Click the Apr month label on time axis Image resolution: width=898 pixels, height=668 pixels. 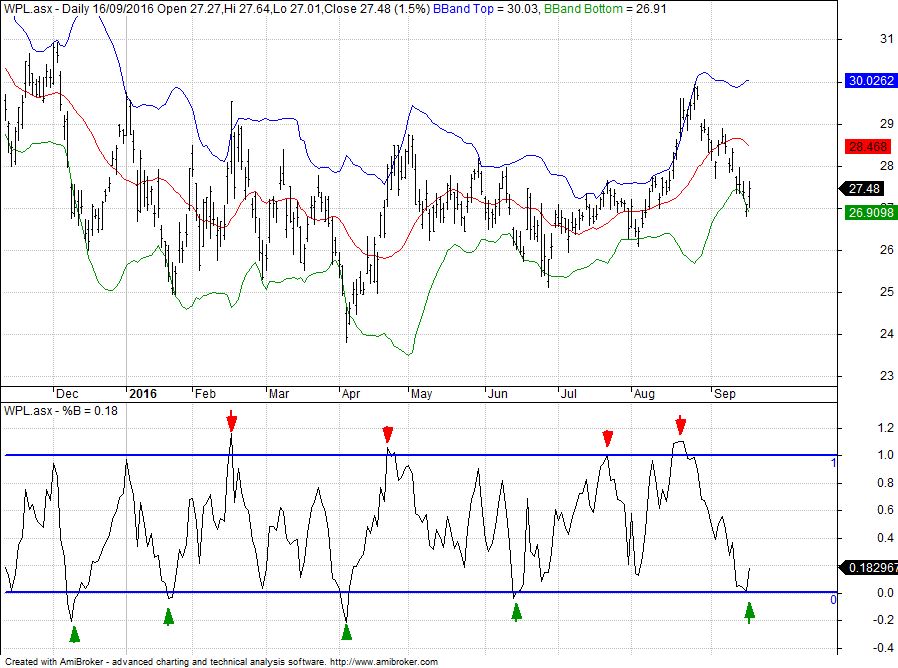coord(351,394)
